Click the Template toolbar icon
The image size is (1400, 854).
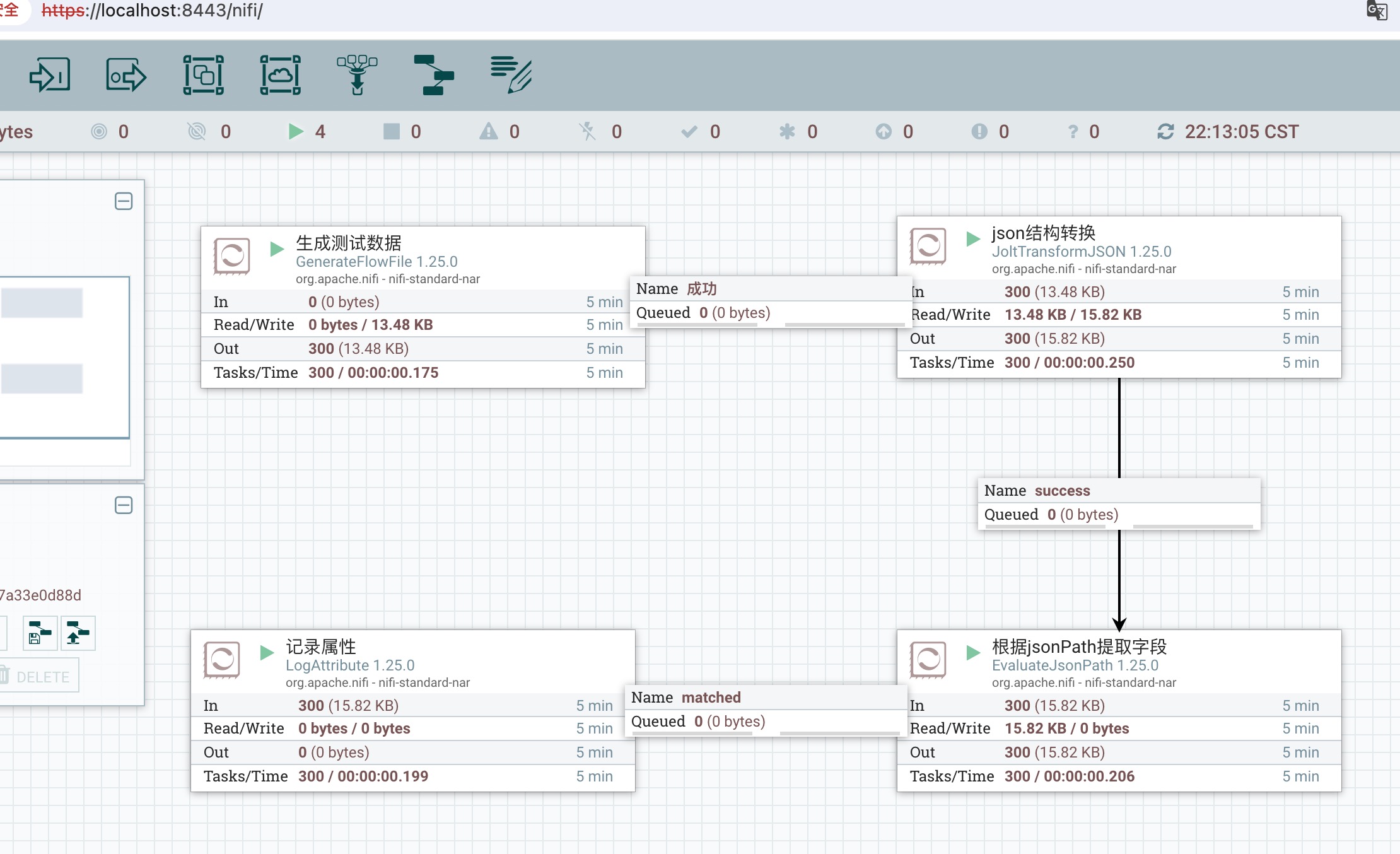click(434, 76)
